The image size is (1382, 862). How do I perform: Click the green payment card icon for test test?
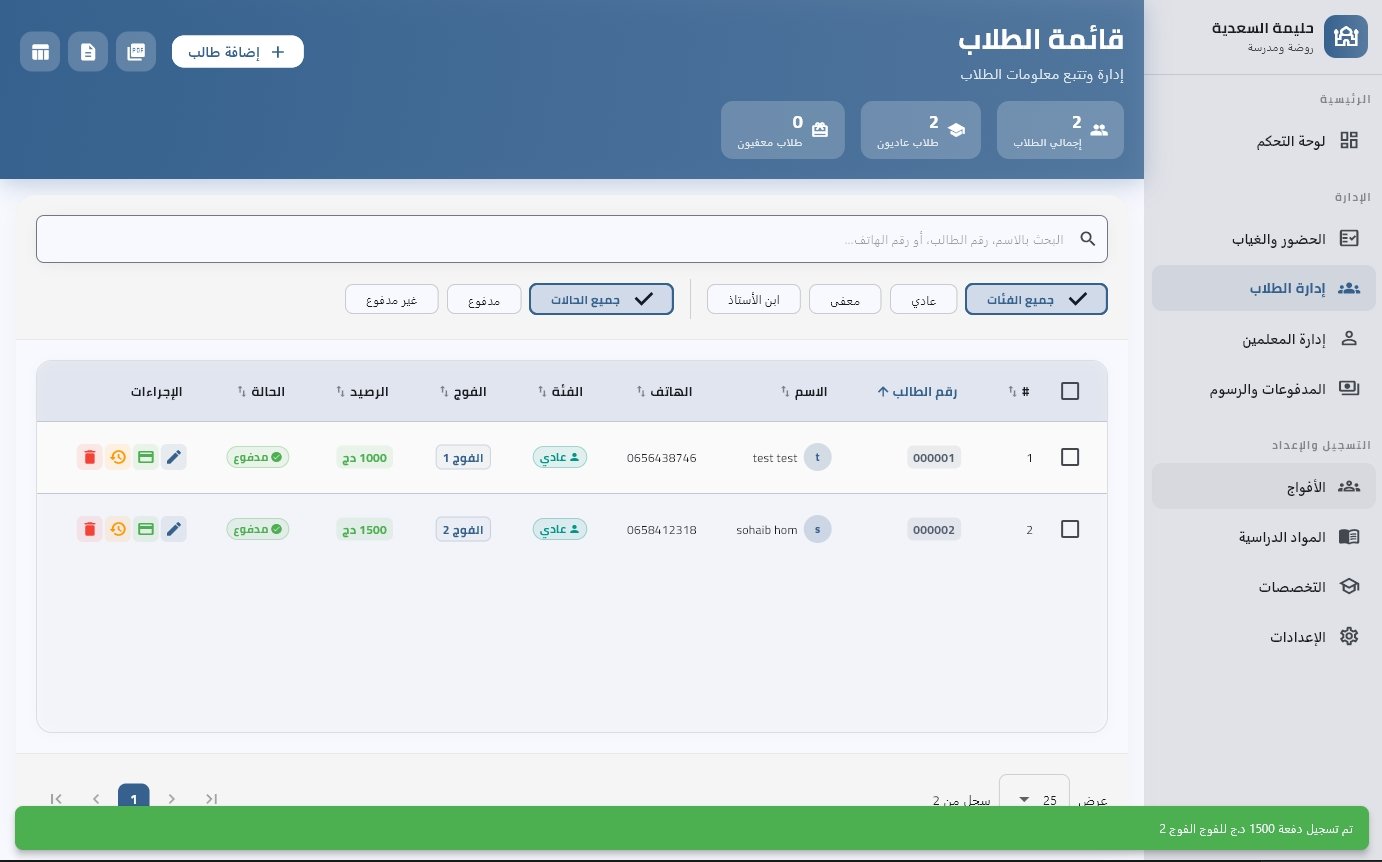tap(146, 457)
